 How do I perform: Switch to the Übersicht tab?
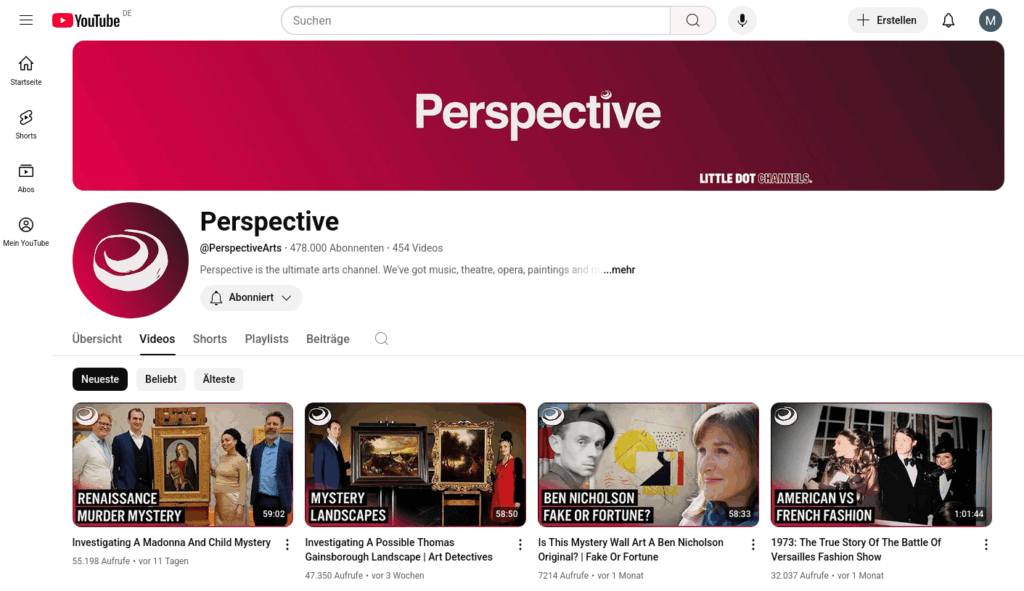coord(97,339)
